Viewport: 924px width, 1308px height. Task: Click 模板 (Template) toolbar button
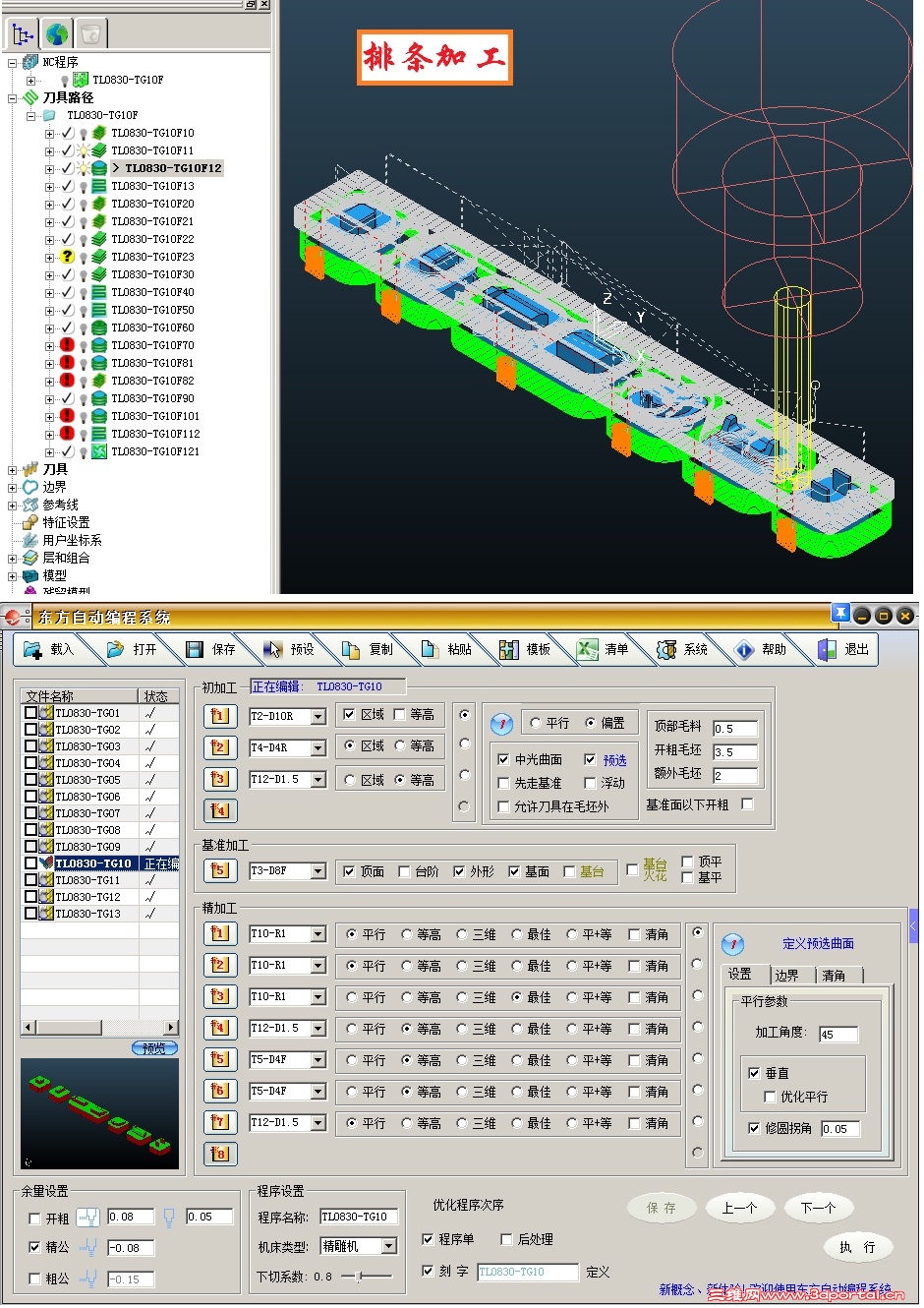[x=525, y=649]
